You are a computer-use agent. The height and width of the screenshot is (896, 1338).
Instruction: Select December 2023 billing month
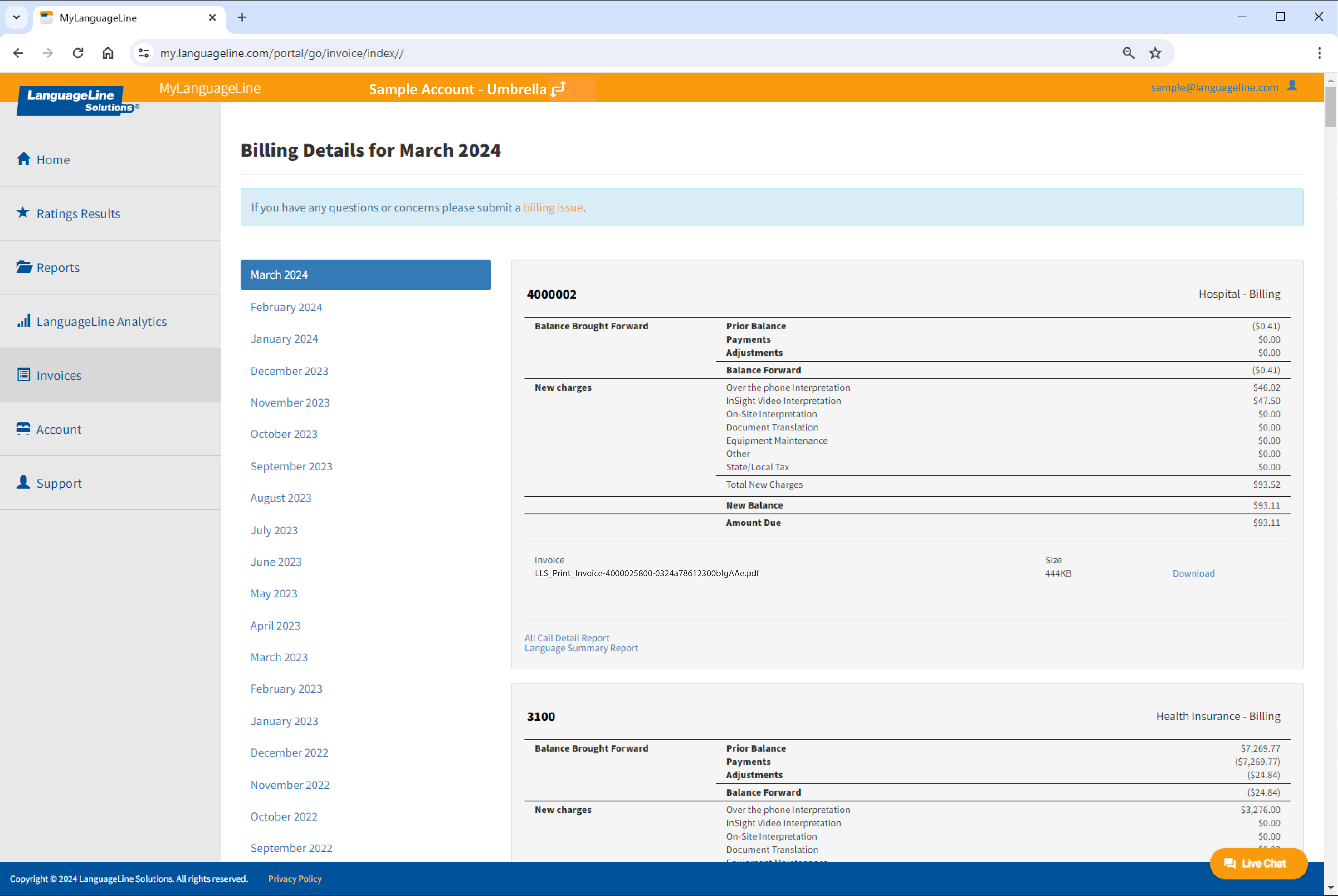pos(289,371)
